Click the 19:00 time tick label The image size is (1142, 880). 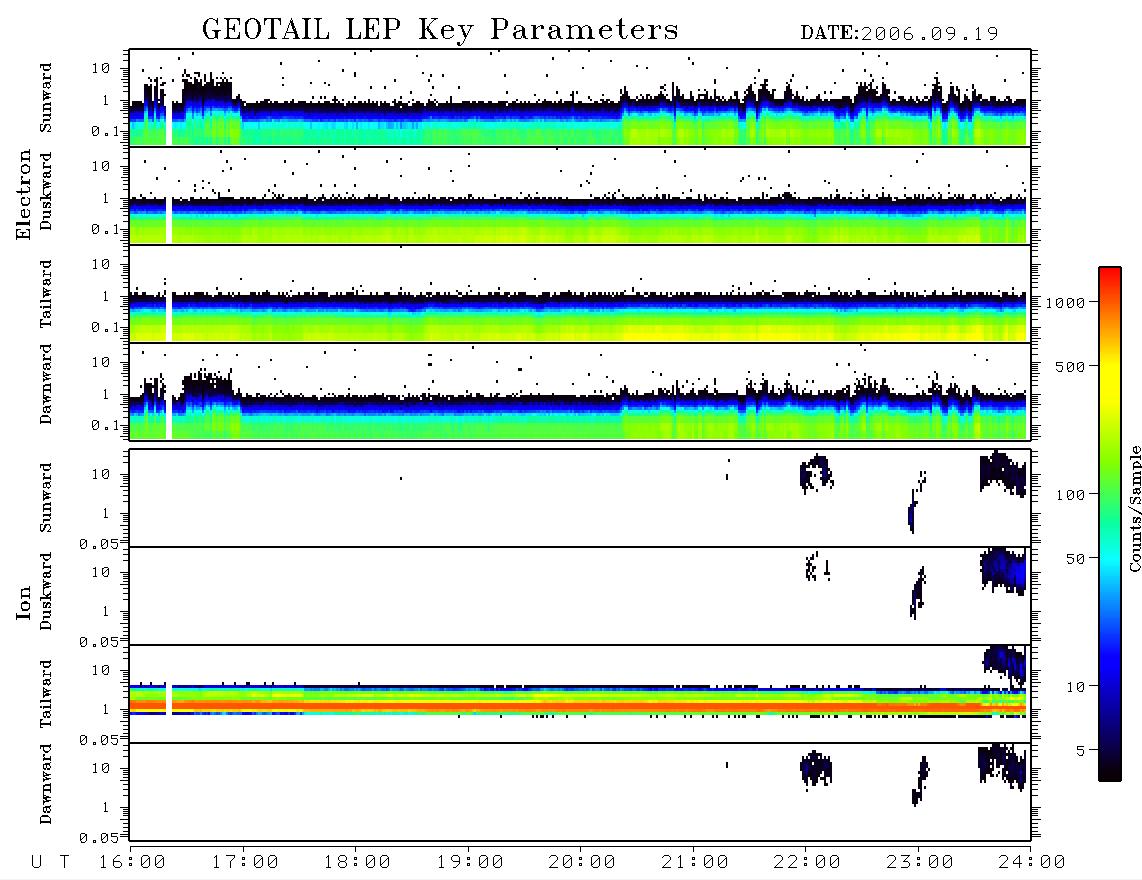click(x=470, y=863)
